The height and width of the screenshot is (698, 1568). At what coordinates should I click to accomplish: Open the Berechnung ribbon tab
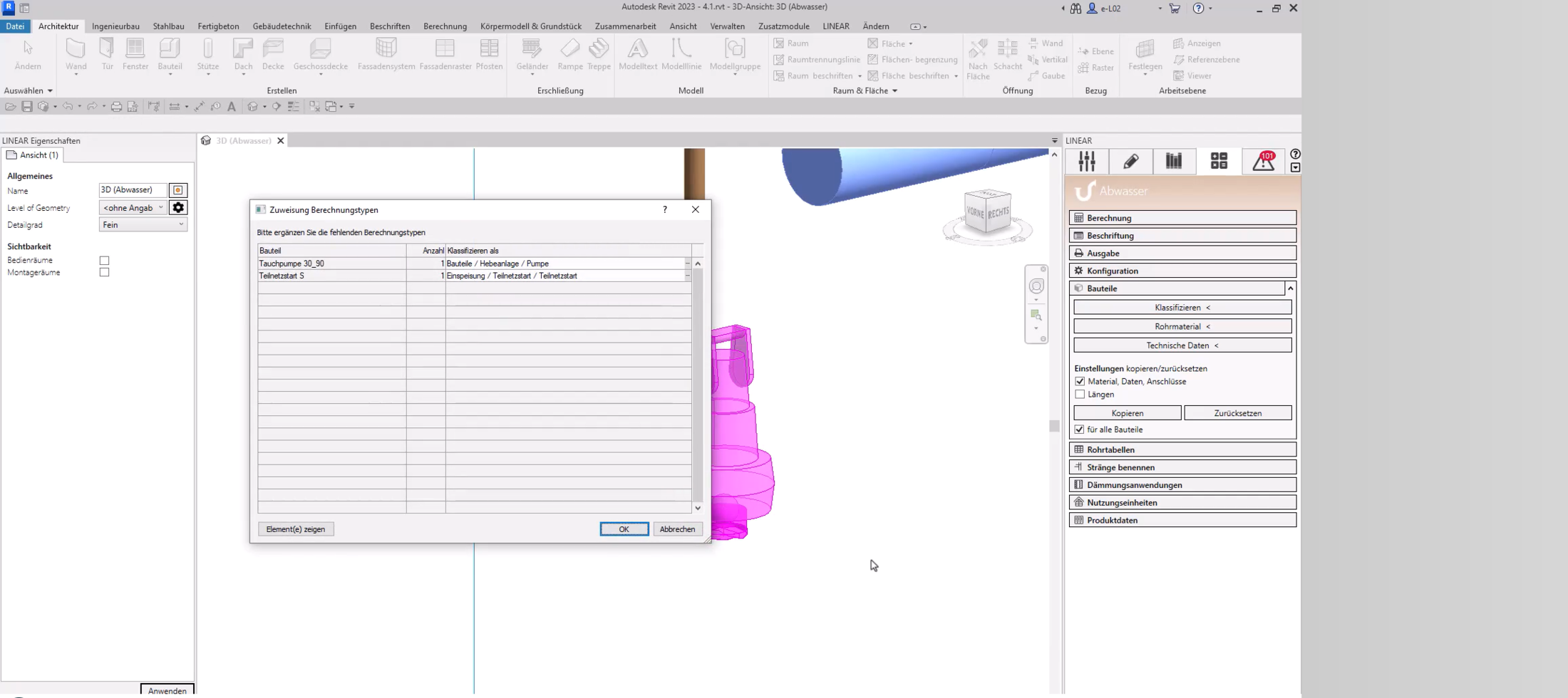[x=445, y=26]
